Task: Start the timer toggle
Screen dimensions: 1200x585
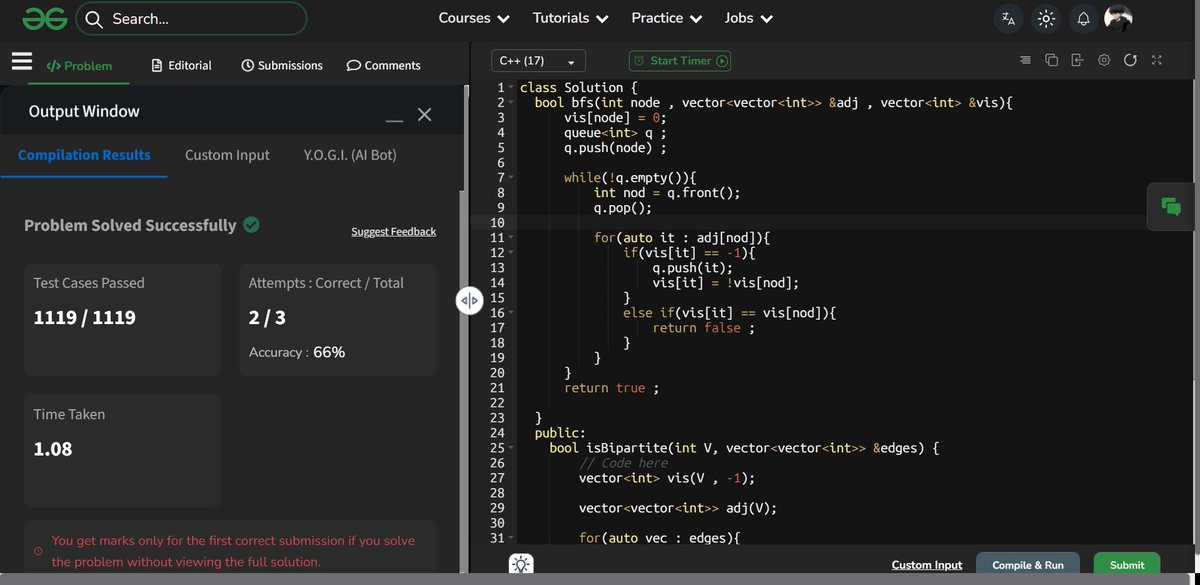Action: point(681,61)
